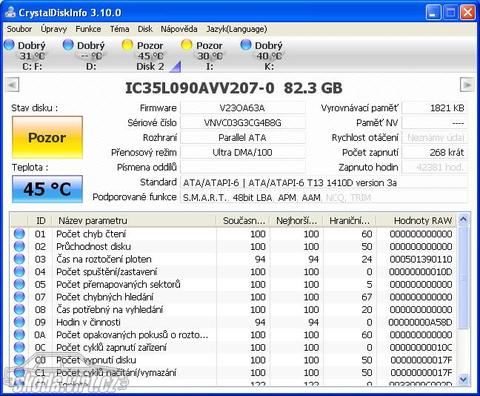Click status orb of row 0C
The width and height of the screenshot is (480, 396).
pos(19,347)
